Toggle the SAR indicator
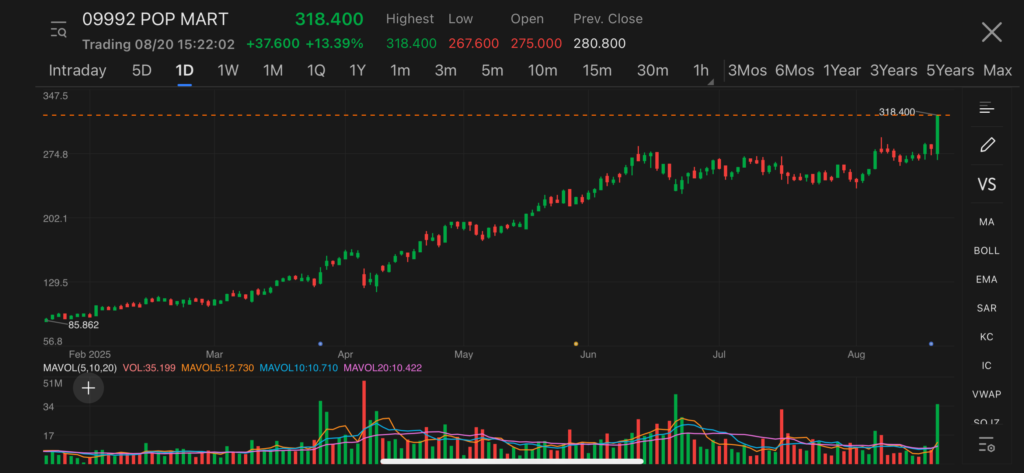 click(986, 308)
